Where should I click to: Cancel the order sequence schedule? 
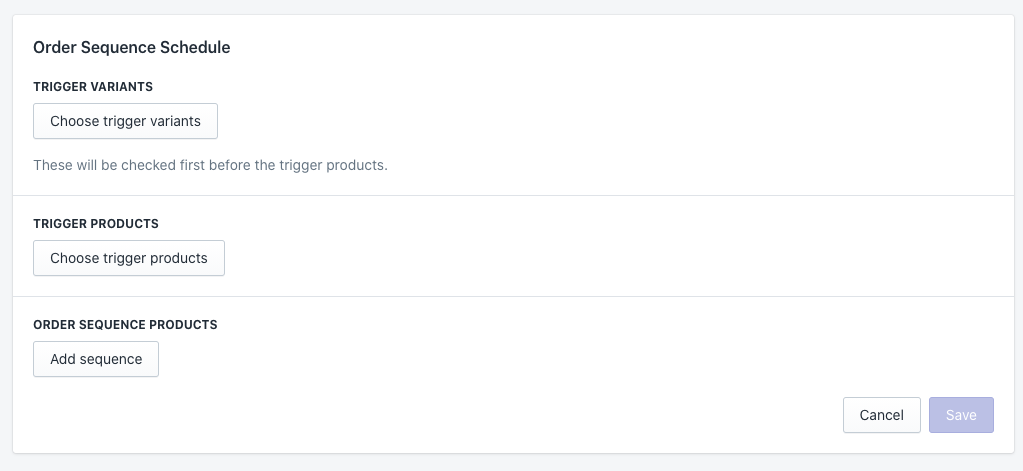click(881, 415)
